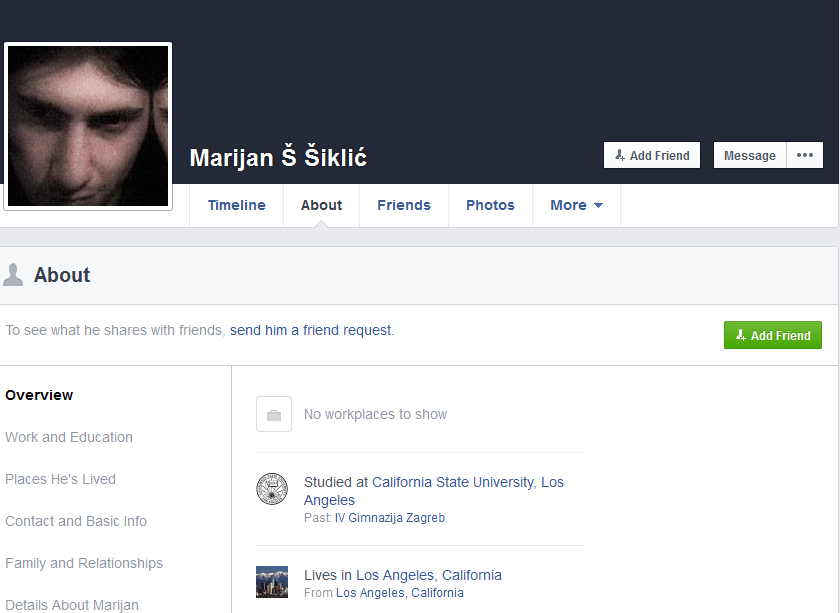Viewport: 840px width, 613px height.
Task: Click the Los Angeles city photo icon
Action: [x=272, y=582]
